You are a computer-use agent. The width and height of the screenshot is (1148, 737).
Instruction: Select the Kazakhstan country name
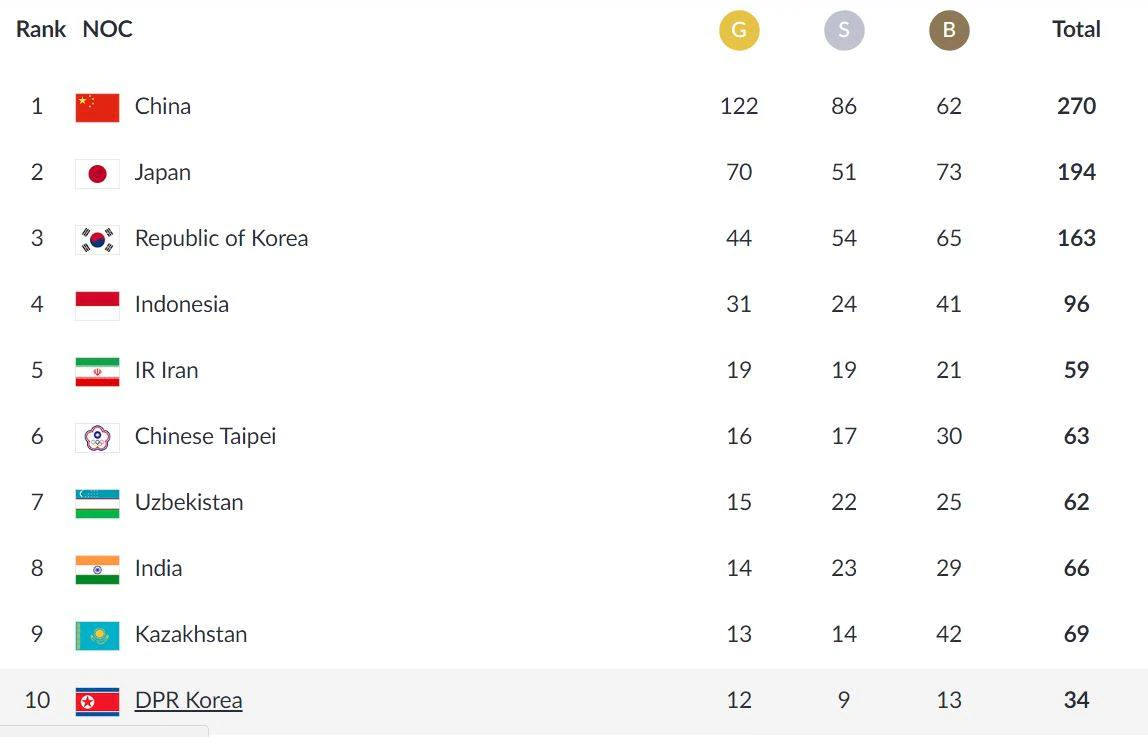191,634
